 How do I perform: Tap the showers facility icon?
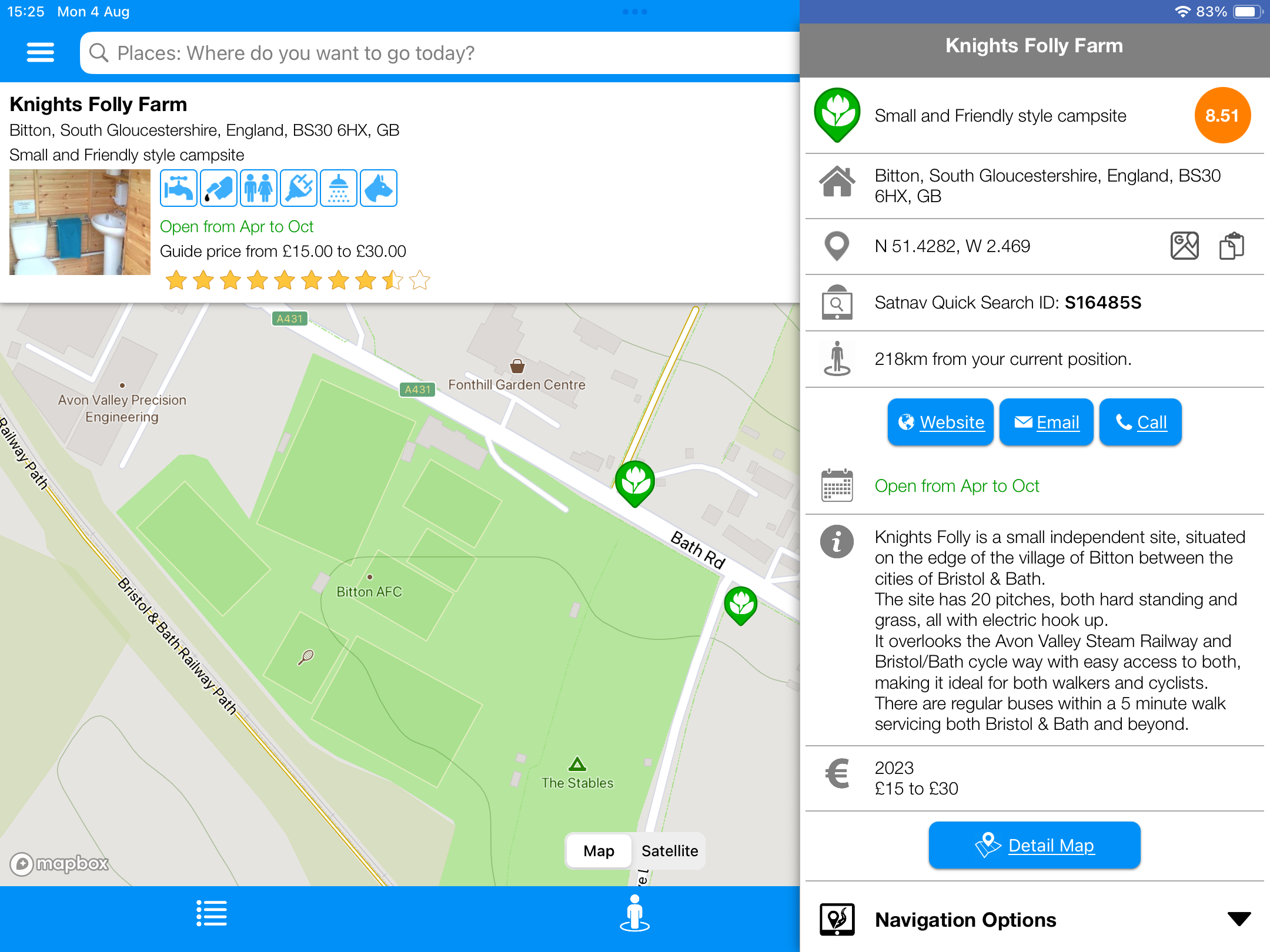pos(339,188)
